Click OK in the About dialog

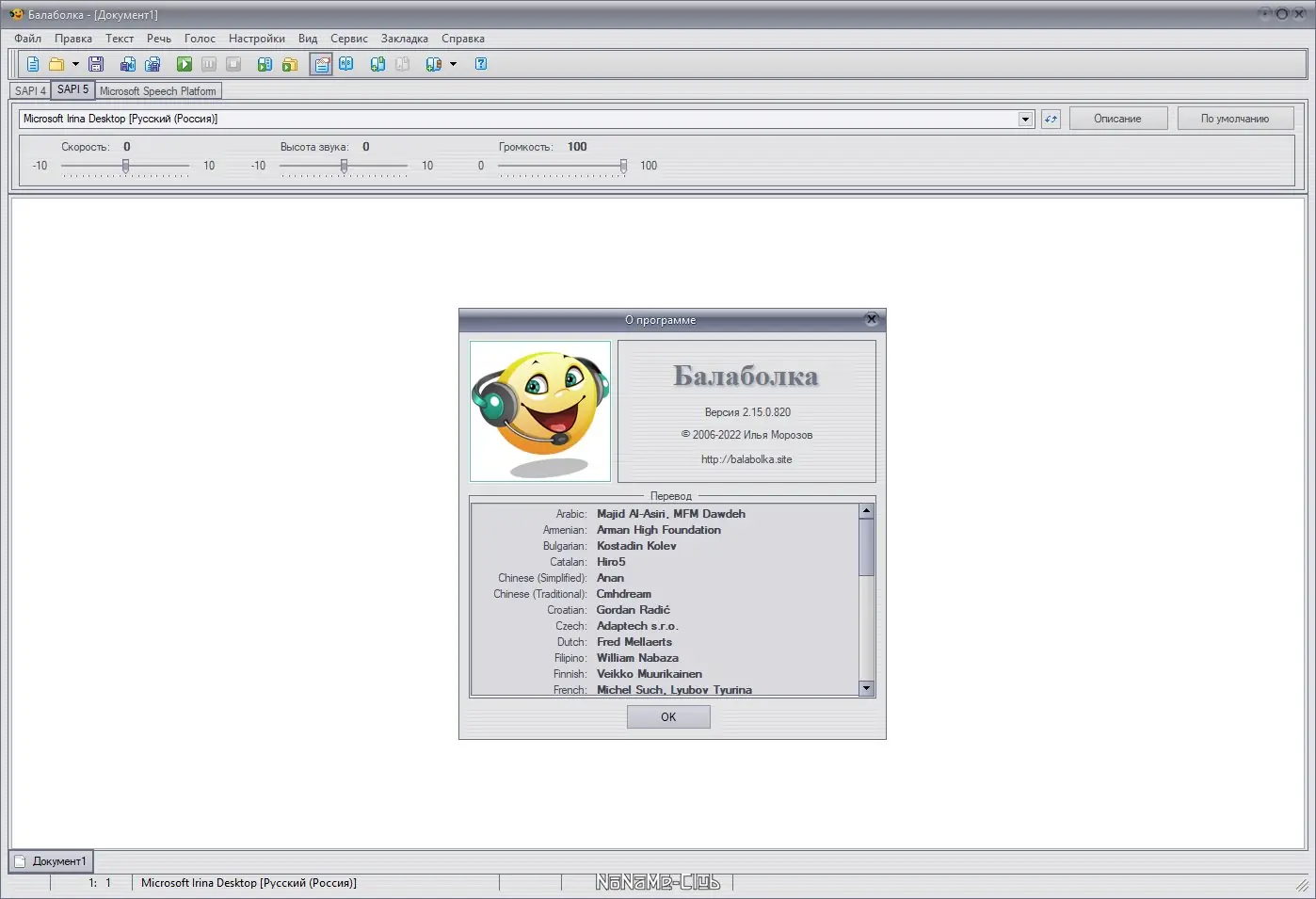668,717
